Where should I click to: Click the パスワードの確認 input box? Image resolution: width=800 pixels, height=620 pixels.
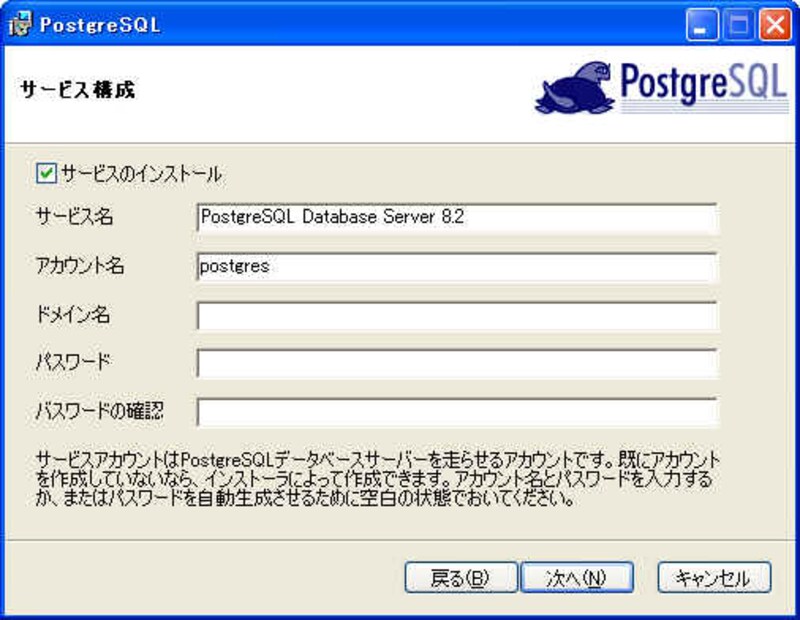(x=457, y=412)
